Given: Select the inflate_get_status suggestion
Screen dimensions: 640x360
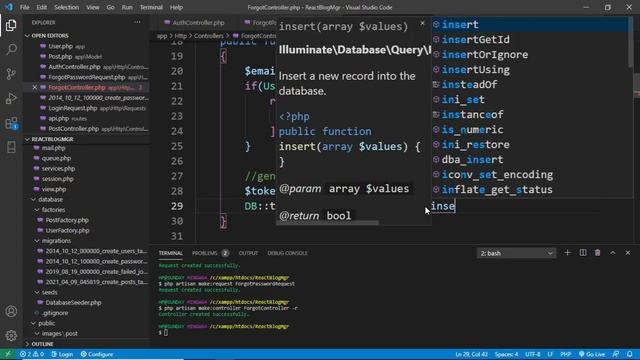Looking at the screenshot, I should pyautogui.click(x=530, y=190).
